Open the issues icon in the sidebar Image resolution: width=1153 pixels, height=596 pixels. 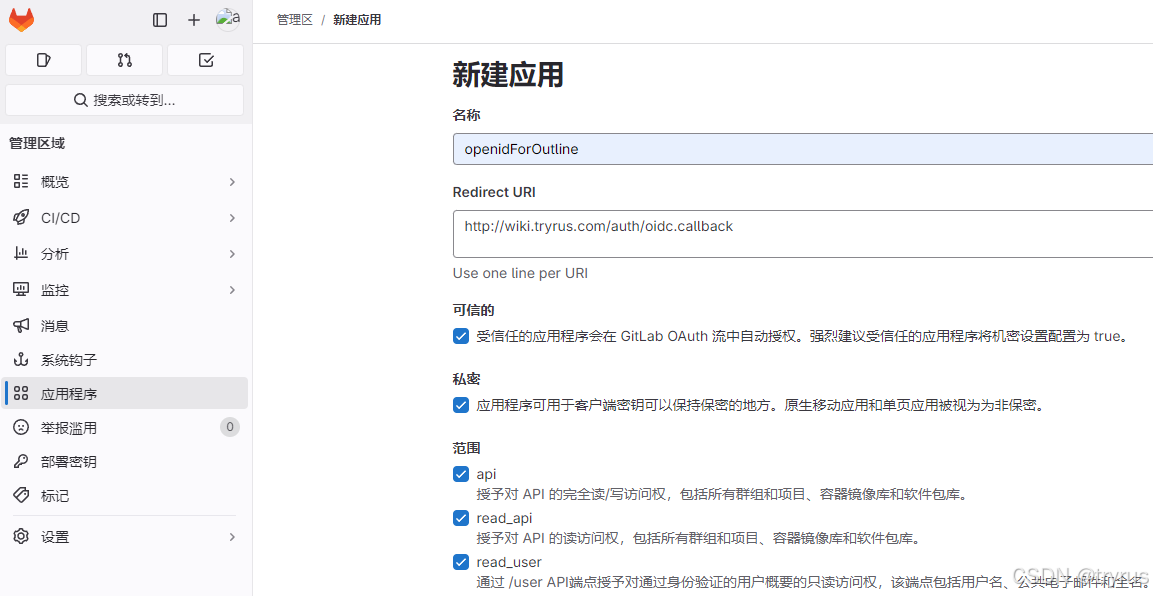[43, 60]
